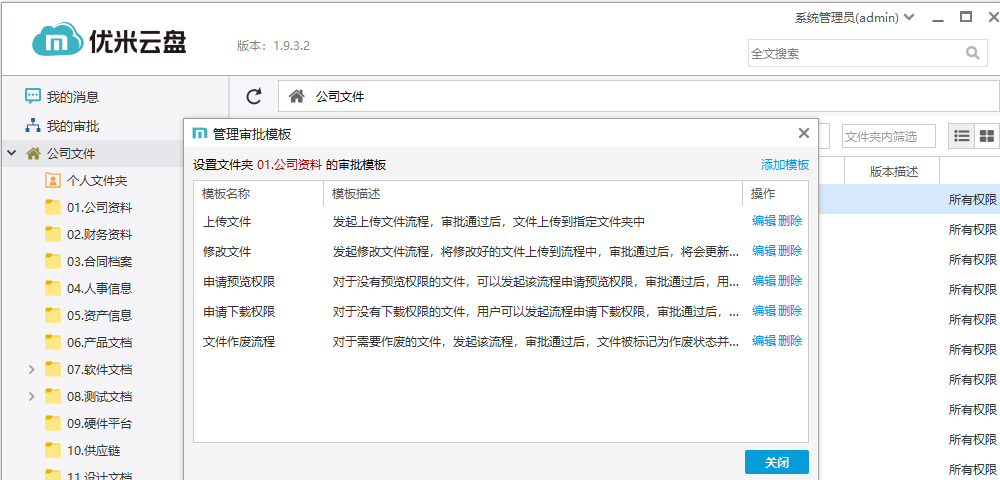Click the 文件夹内筛选 filter field
The height and width of the screenshot is (480, 1000).
(x=887, y=136)
